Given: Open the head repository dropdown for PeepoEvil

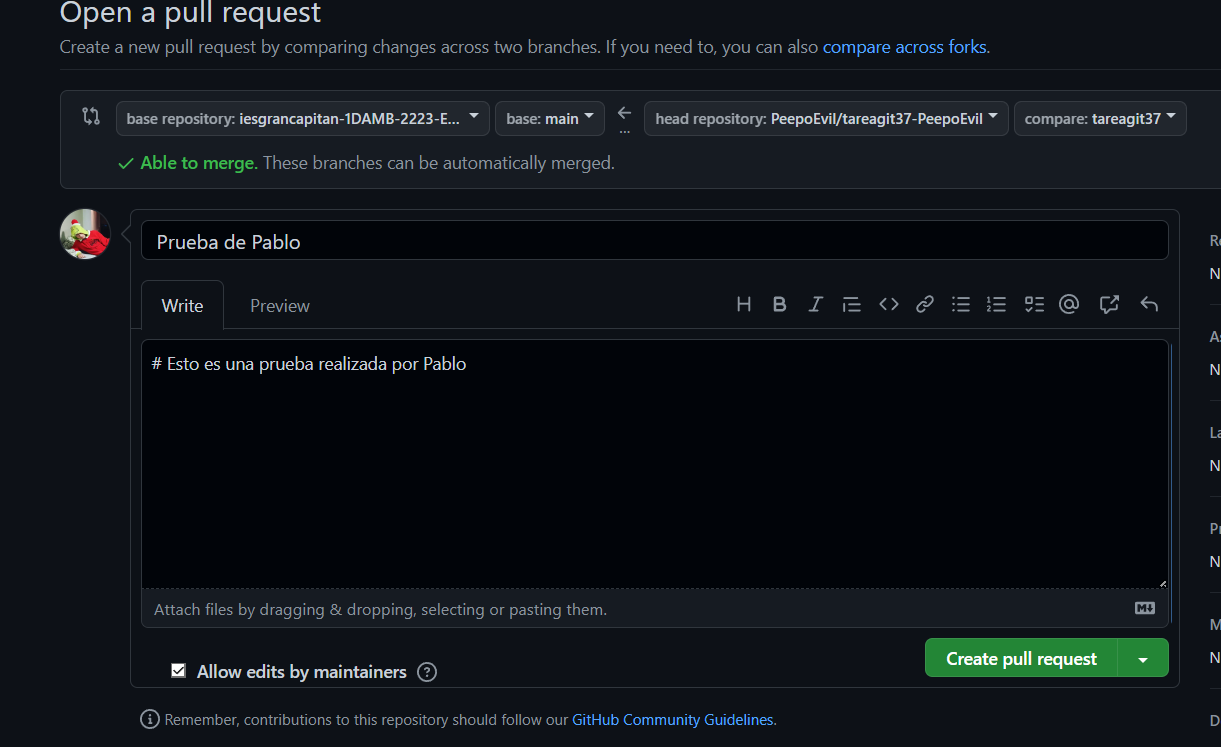Looking at the screenshot, I should [826, 118].
